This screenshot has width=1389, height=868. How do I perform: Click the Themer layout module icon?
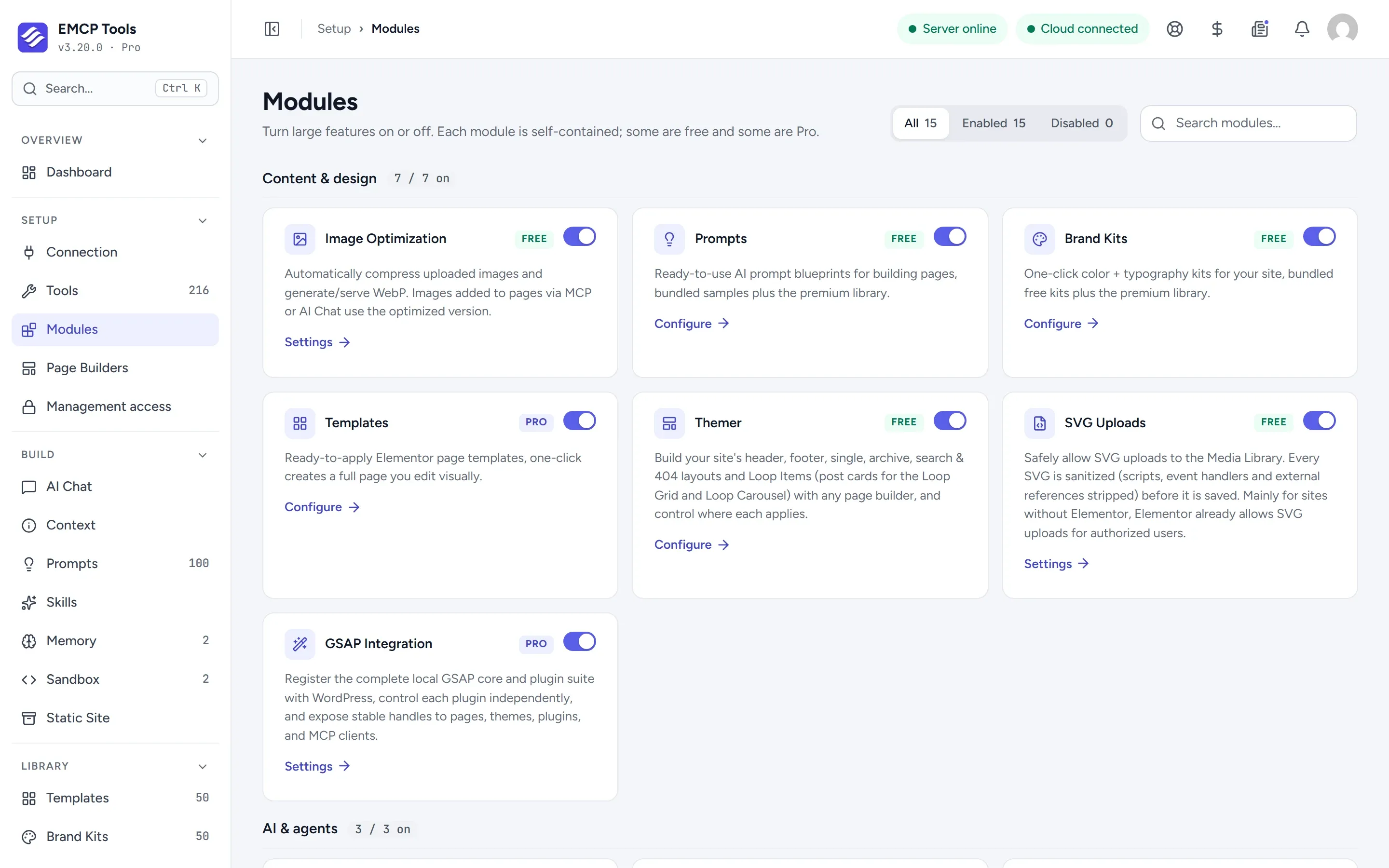click(669, 423)
